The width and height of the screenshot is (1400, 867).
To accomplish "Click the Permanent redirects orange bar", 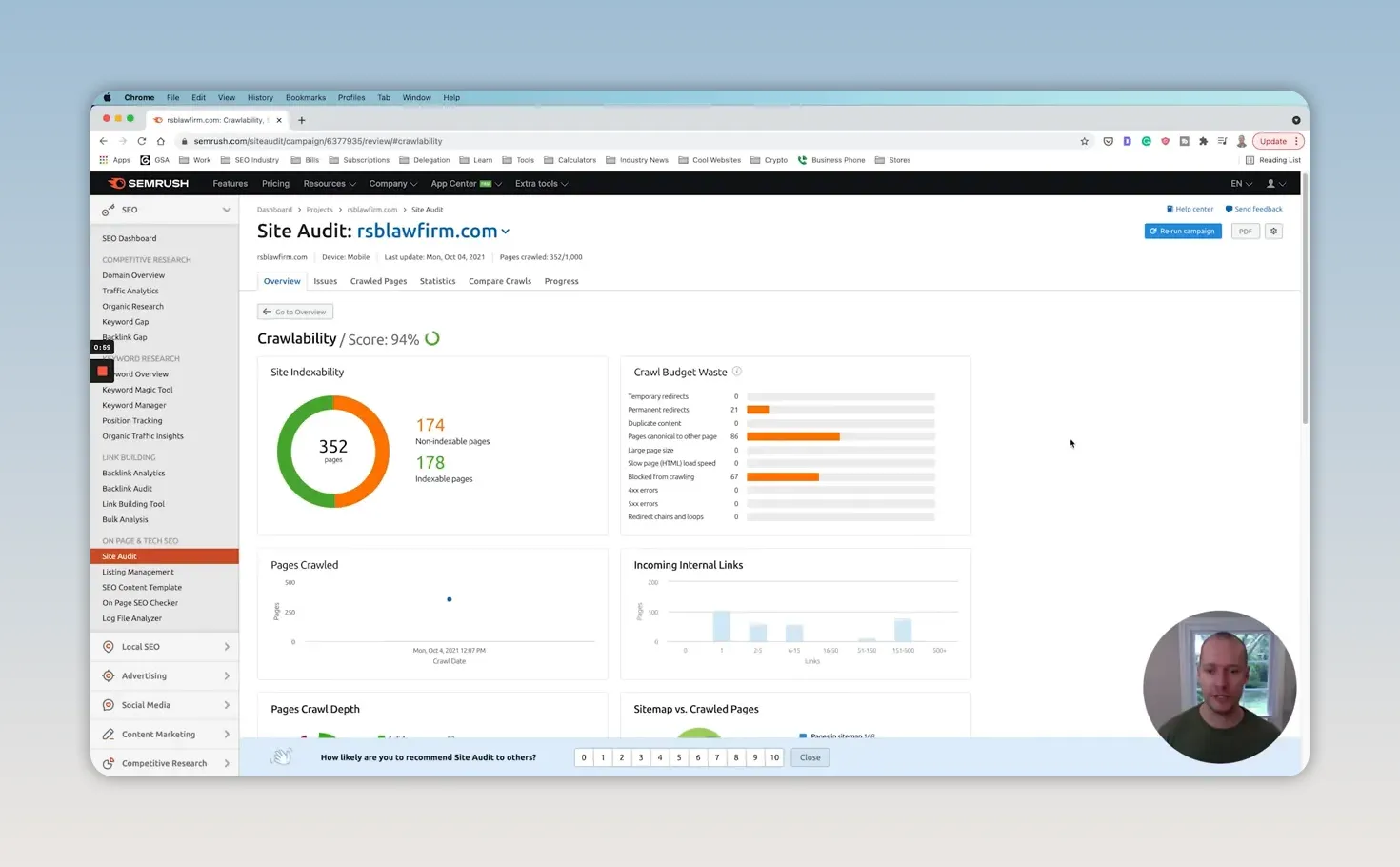I will (758, 410).
